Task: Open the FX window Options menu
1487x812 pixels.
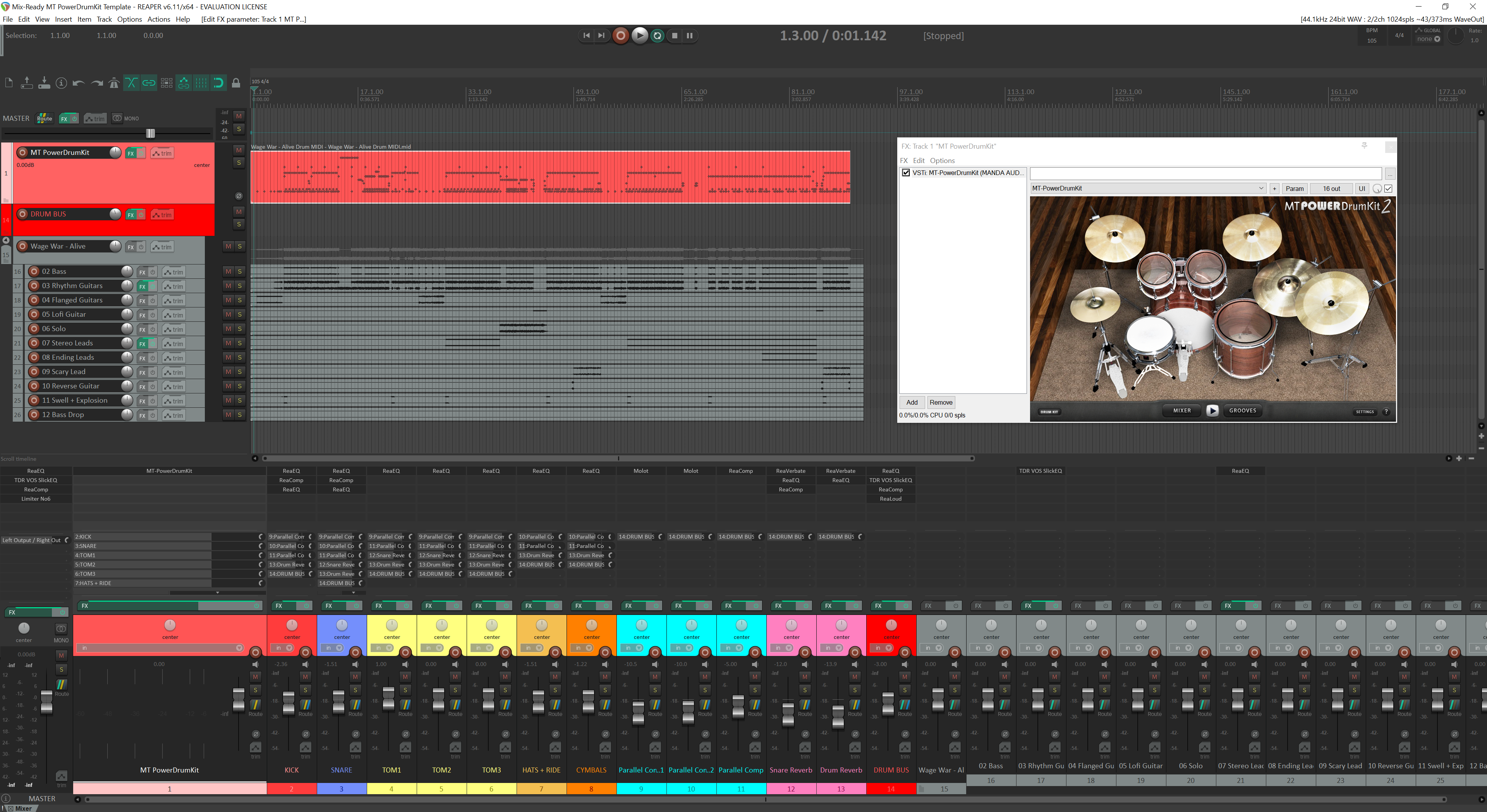Action: pyautogui.click(x=941, y=160)
